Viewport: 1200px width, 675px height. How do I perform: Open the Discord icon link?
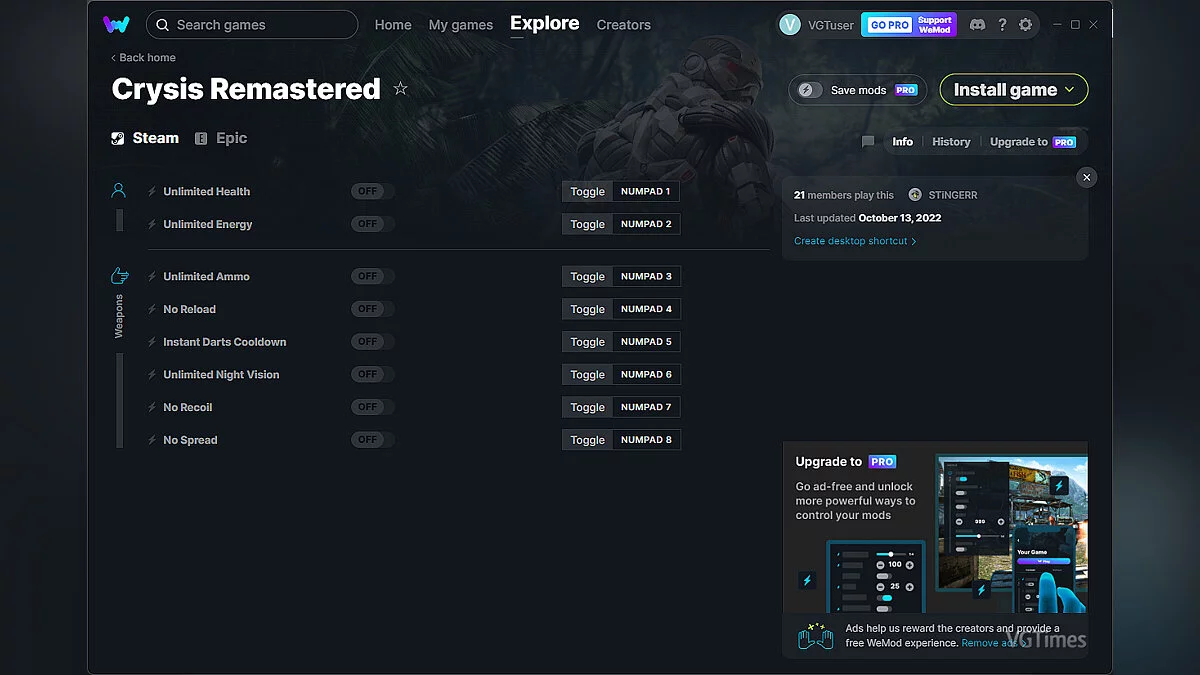(x=977, y=25)
